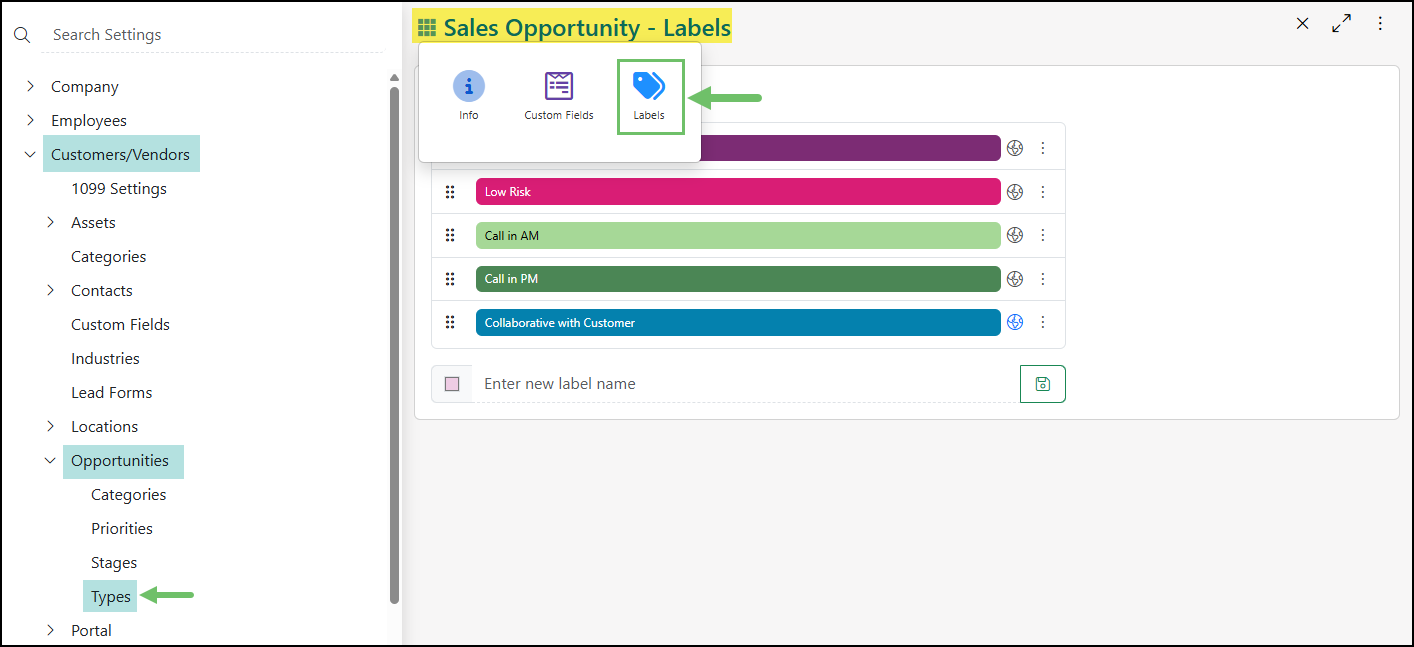This screenshot has width=1414, height=647.
Task: Open options menu for Call in PM
Action: (1043, 279)
